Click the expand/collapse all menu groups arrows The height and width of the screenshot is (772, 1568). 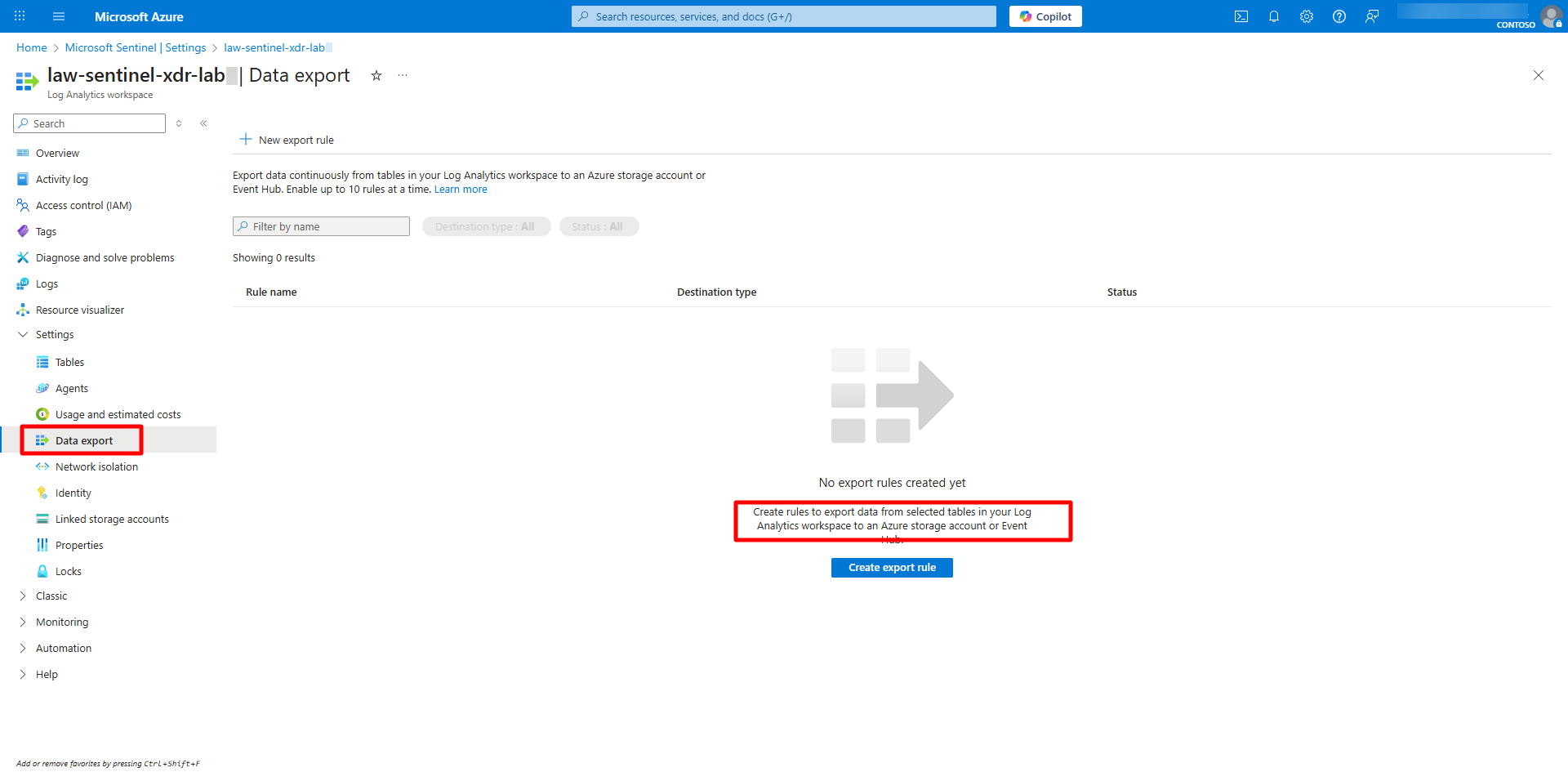pos(179,123)
